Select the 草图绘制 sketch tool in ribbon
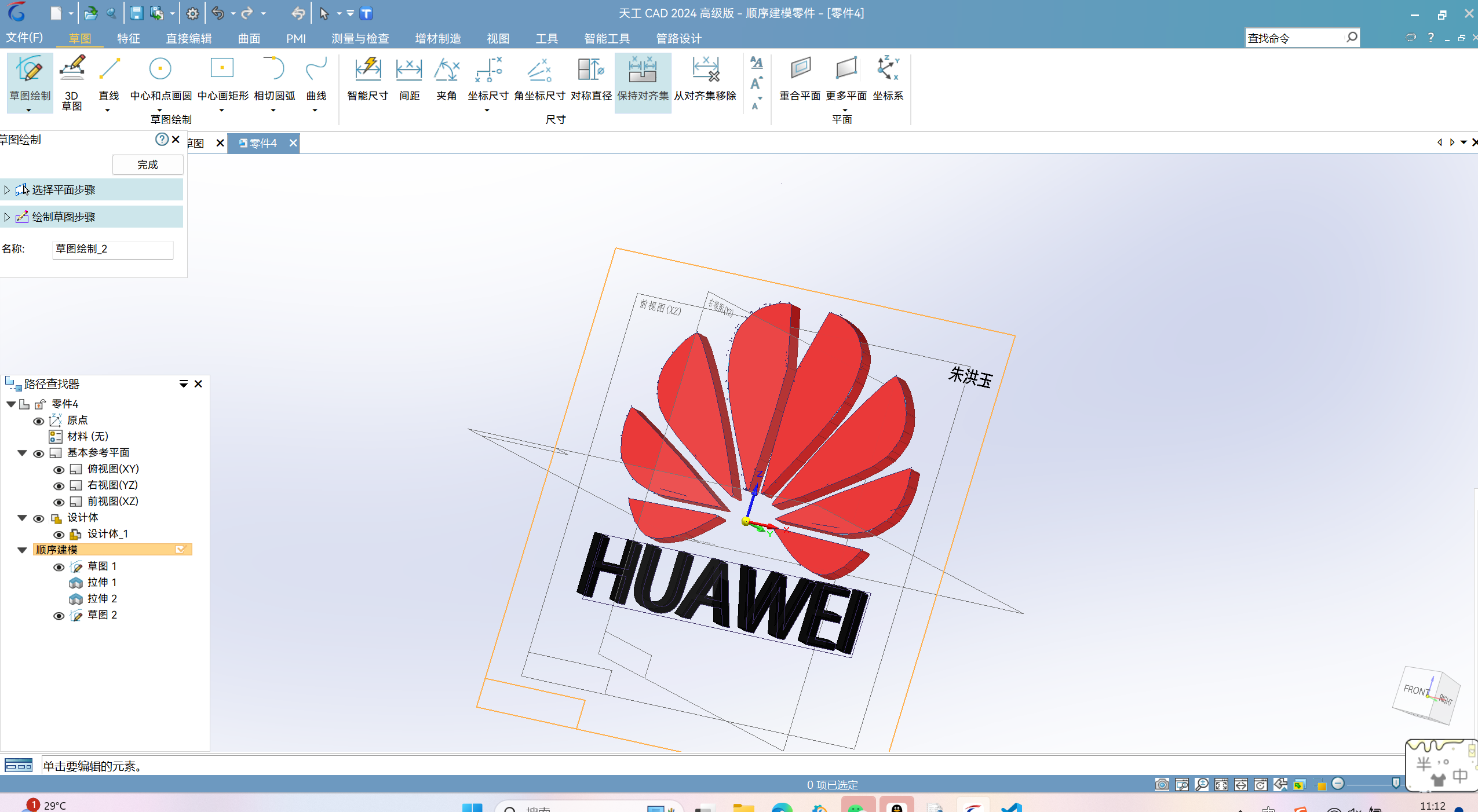Image resolution: width=1478 pixels, height=812 pixels. coord(30,82)
